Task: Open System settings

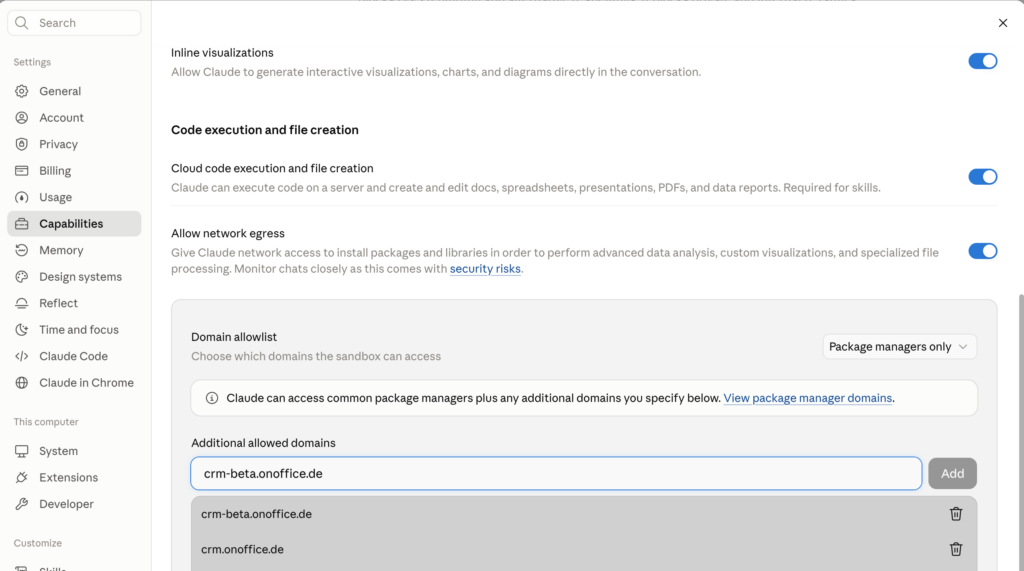Action: pyautogui.click(x=74, y=451)
